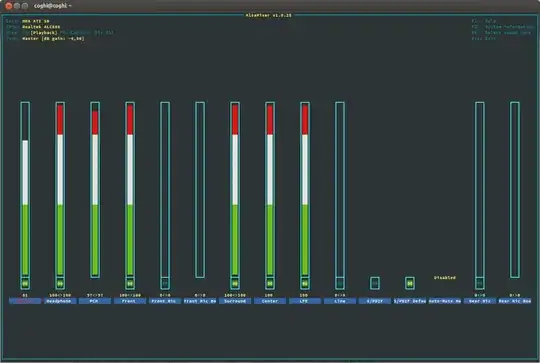
Task: Click the Auto-Mute 'Disabled' value
Action: 445,278
